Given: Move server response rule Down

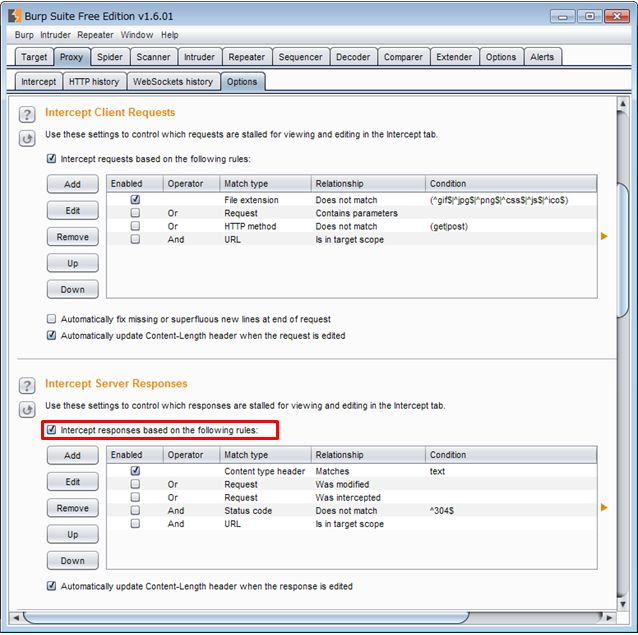Looking at the screenshot, I should click(72, 561).
